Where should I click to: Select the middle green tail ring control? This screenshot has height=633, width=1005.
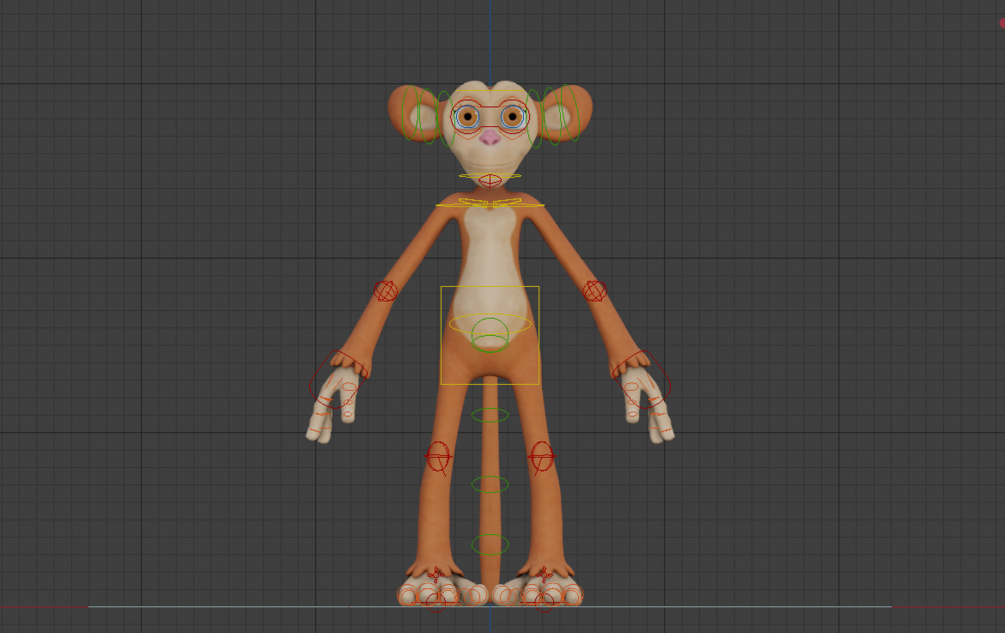pos(490,484)
